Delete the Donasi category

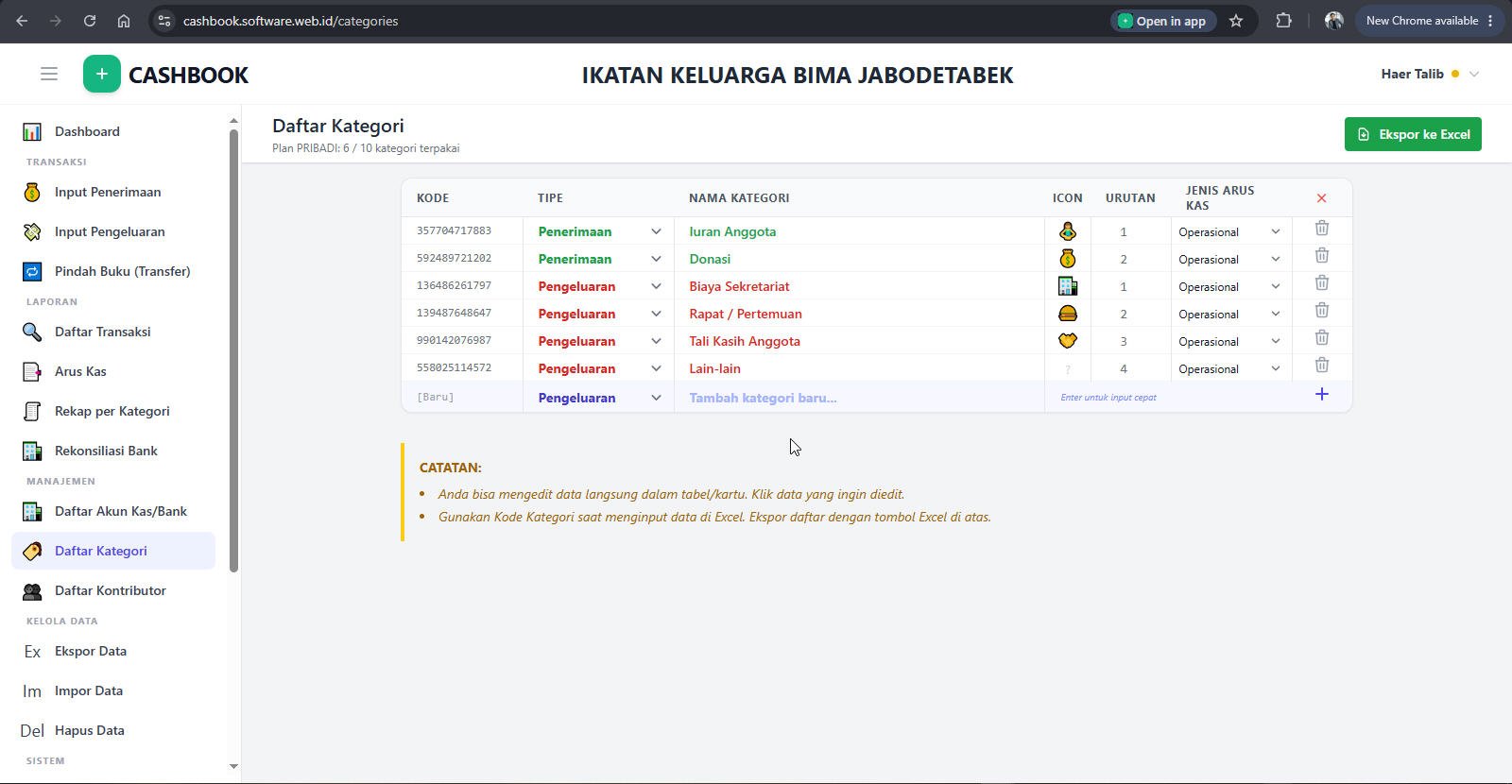point(1322,256)
